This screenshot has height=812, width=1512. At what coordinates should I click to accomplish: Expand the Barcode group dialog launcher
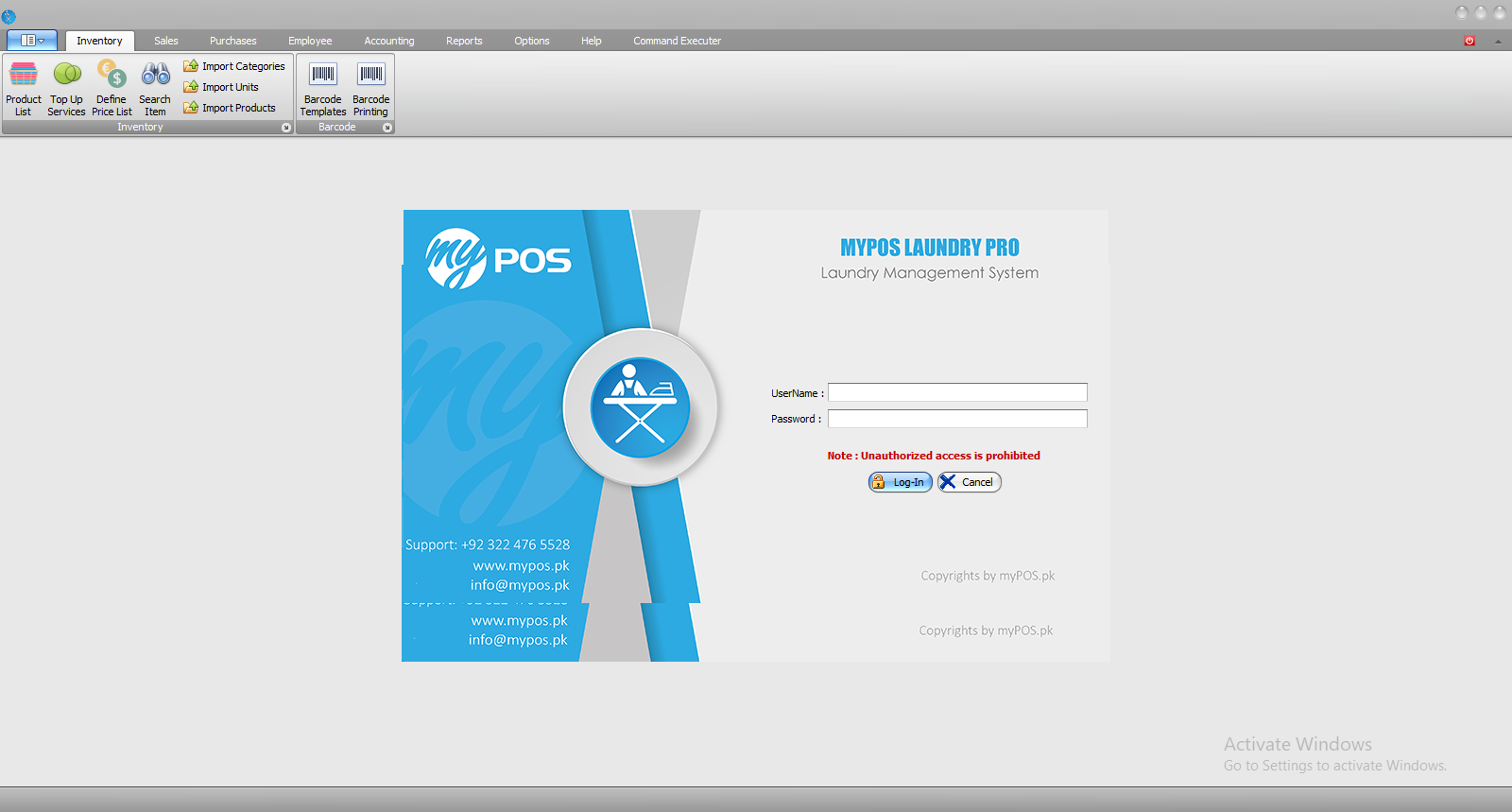coord(387,128)
